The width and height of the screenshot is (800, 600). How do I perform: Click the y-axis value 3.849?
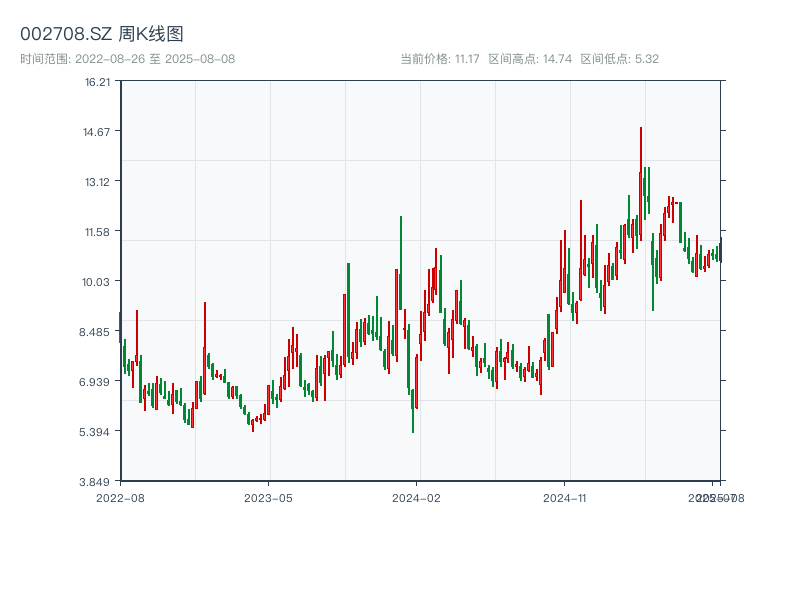94,482
